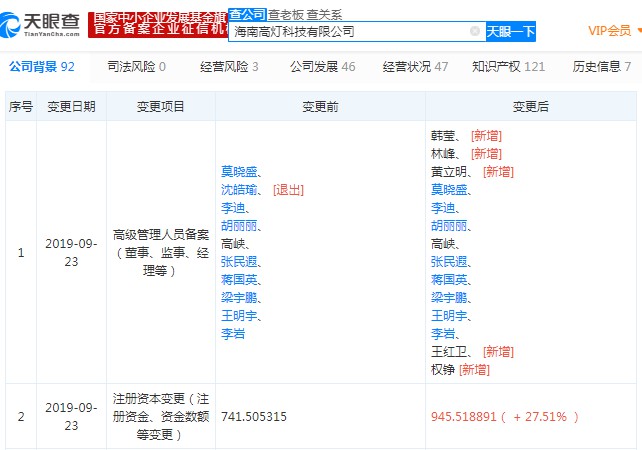Select row 2 date 2019-09-23
The height and width of the screenshot is (450, 642).
click(x=71, y=416)
